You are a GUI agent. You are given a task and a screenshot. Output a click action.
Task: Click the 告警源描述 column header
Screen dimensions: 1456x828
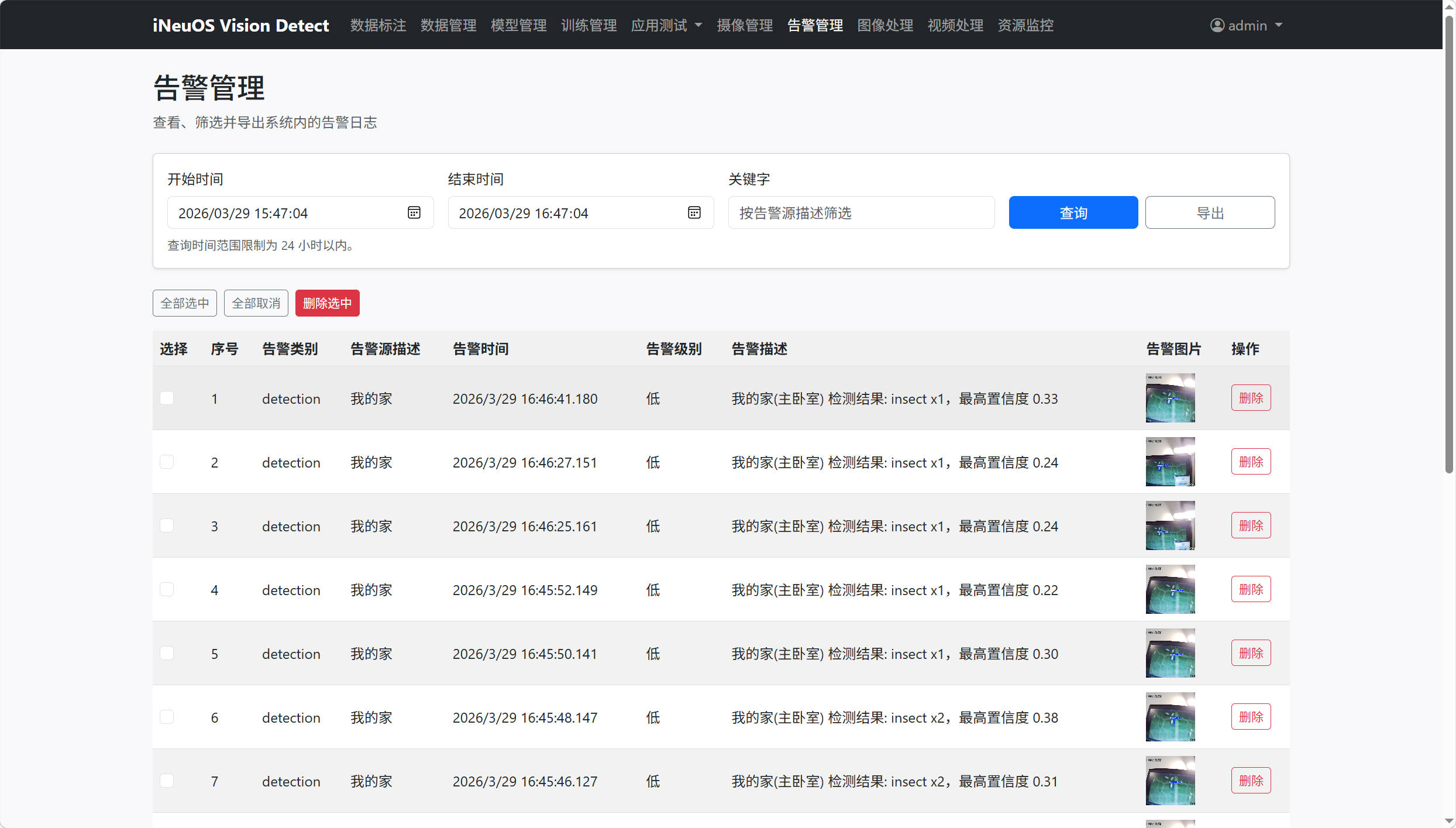tap(385, 349)
